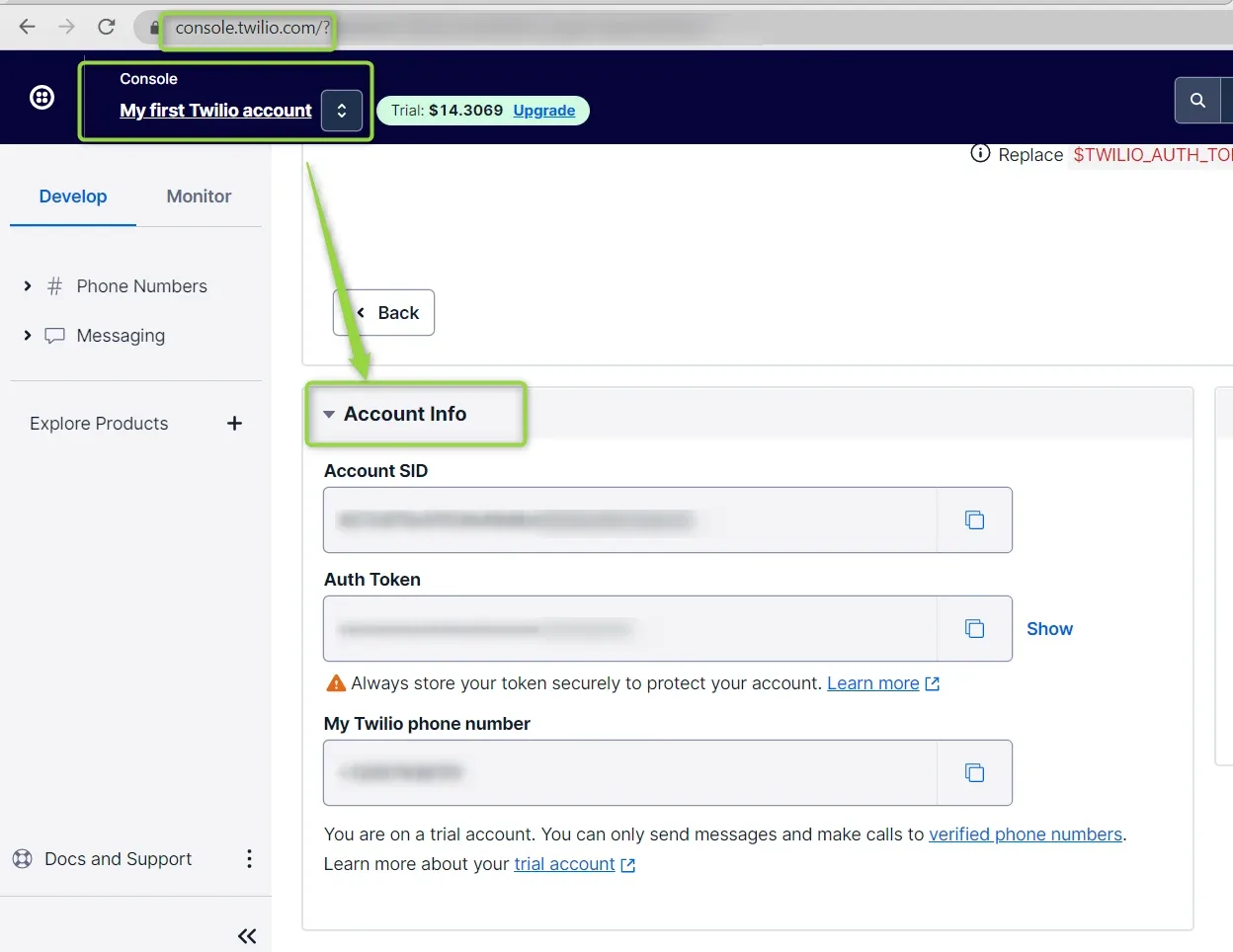Click the orange warning triangle icon

tap(336, 683)
